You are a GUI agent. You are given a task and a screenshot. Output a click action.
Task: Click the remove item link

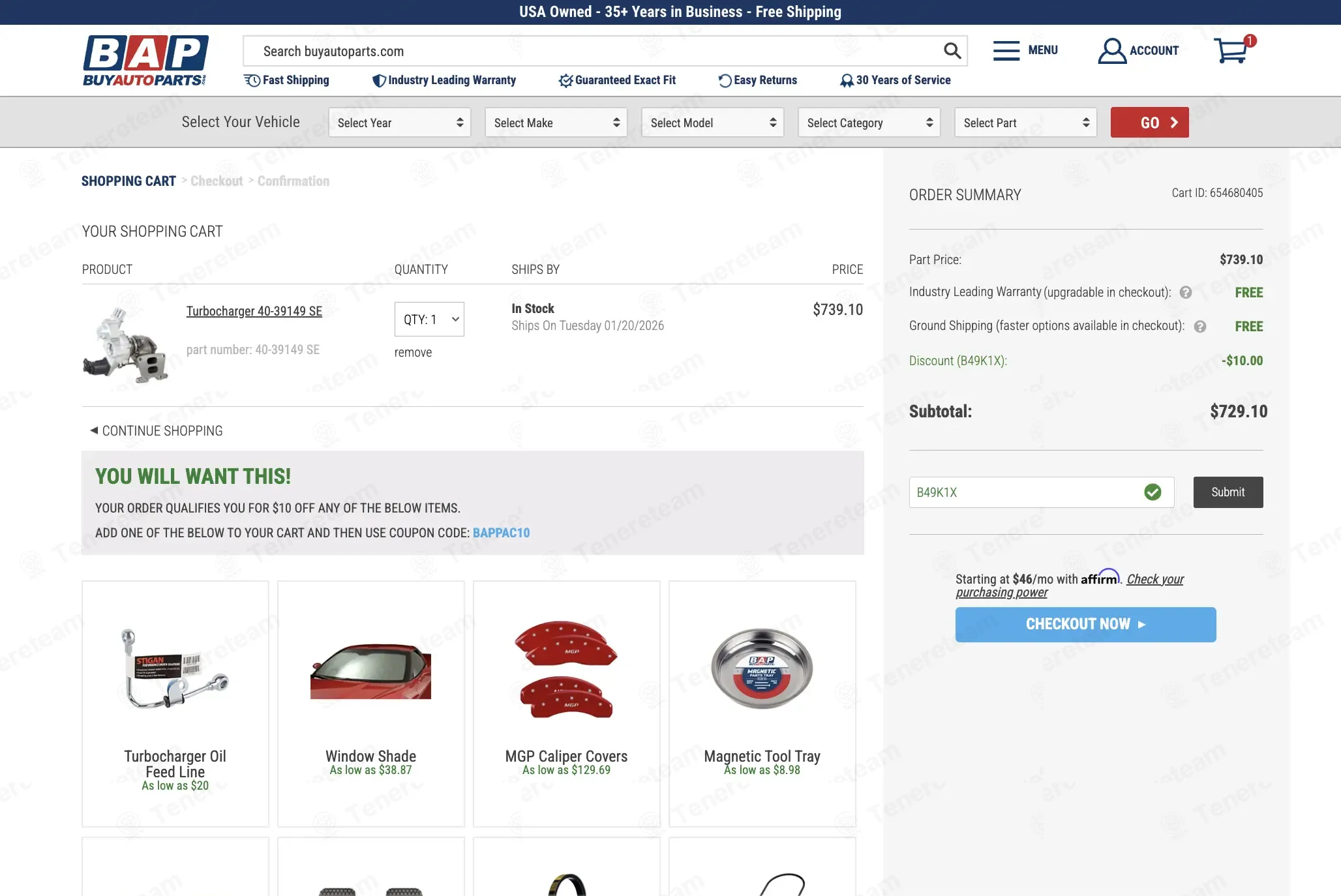(413, 353)
